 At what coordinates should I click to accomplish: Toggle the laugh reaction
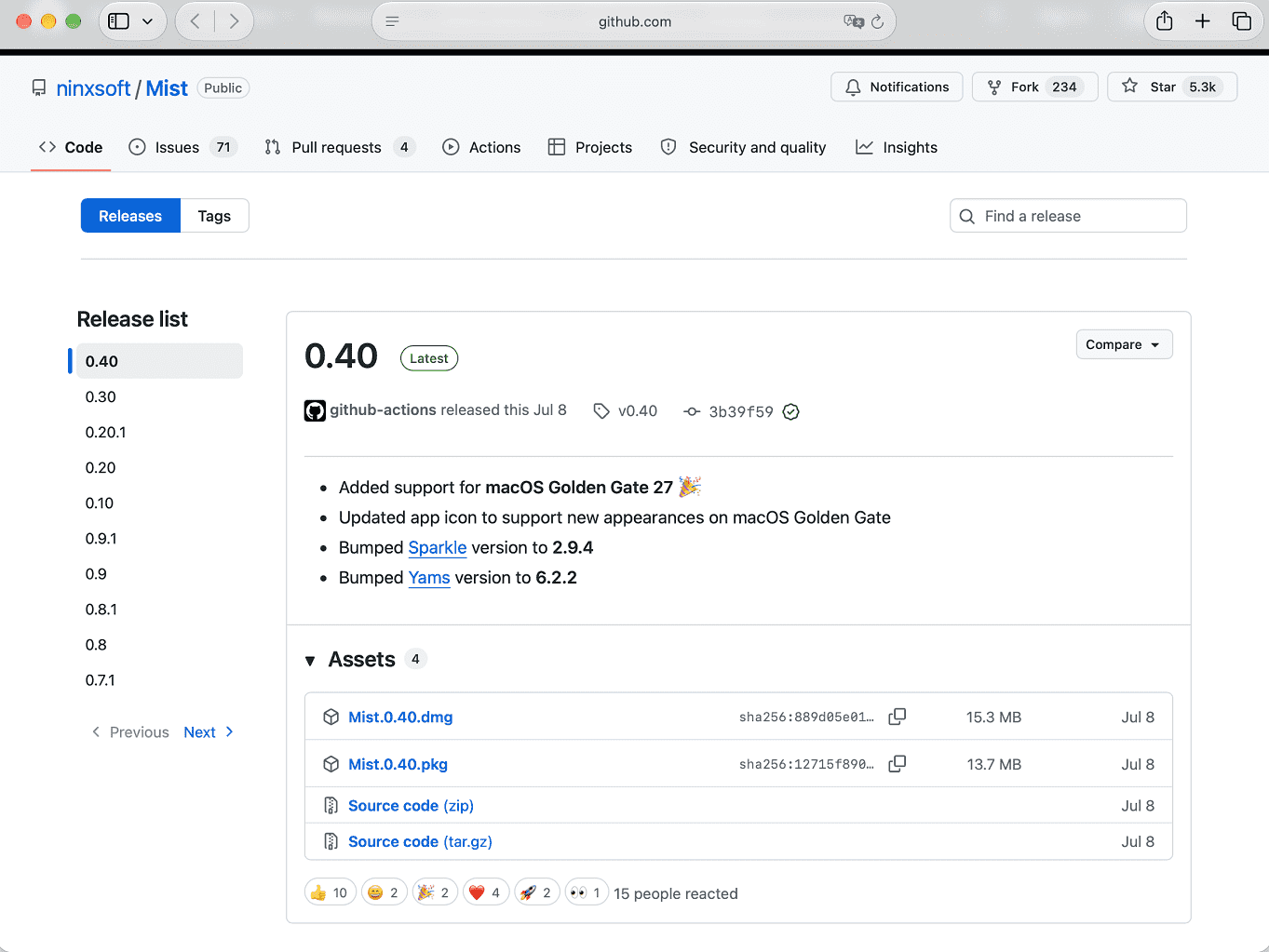(385, 892)
